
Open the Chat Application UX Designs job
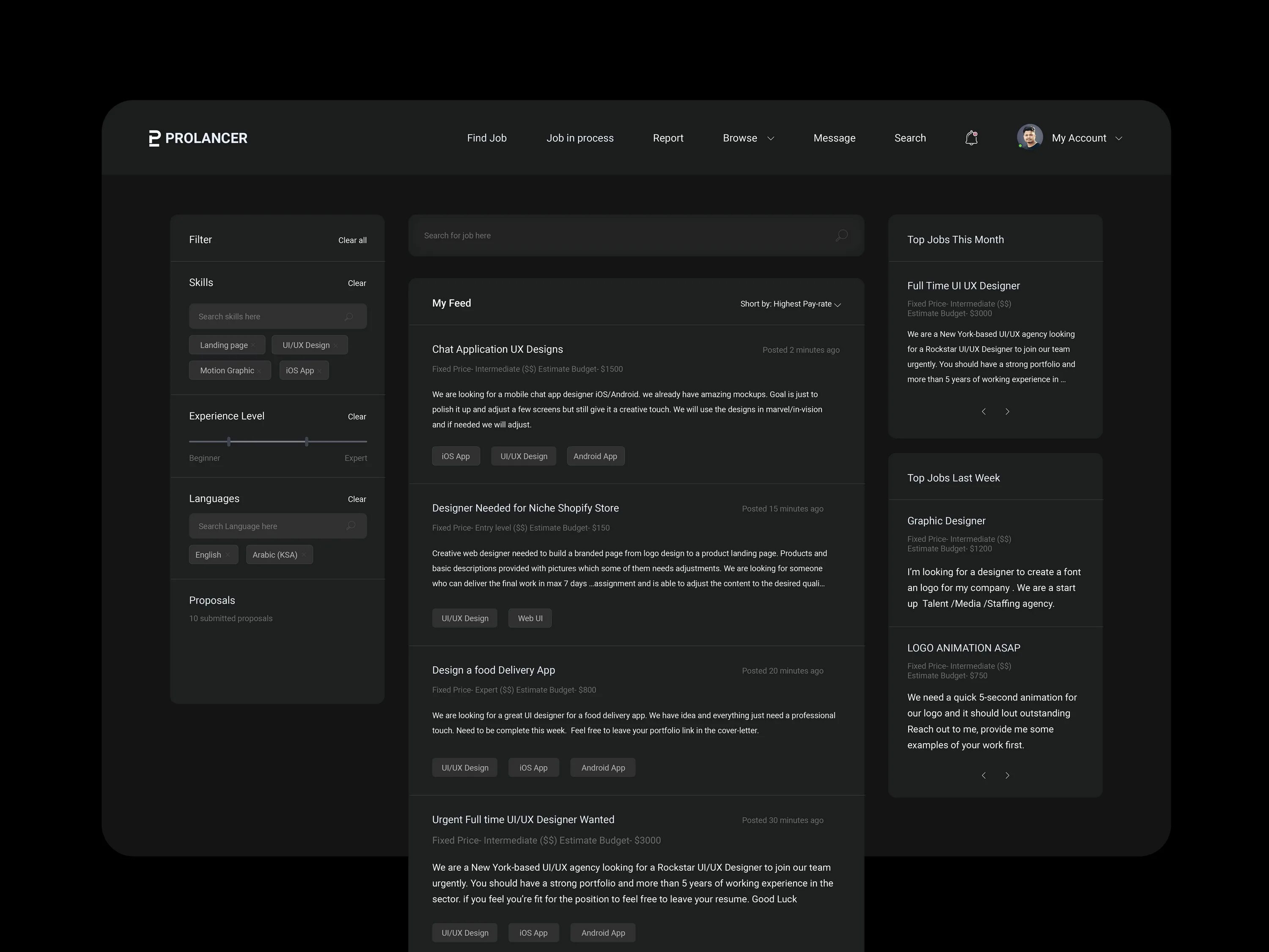497,349
